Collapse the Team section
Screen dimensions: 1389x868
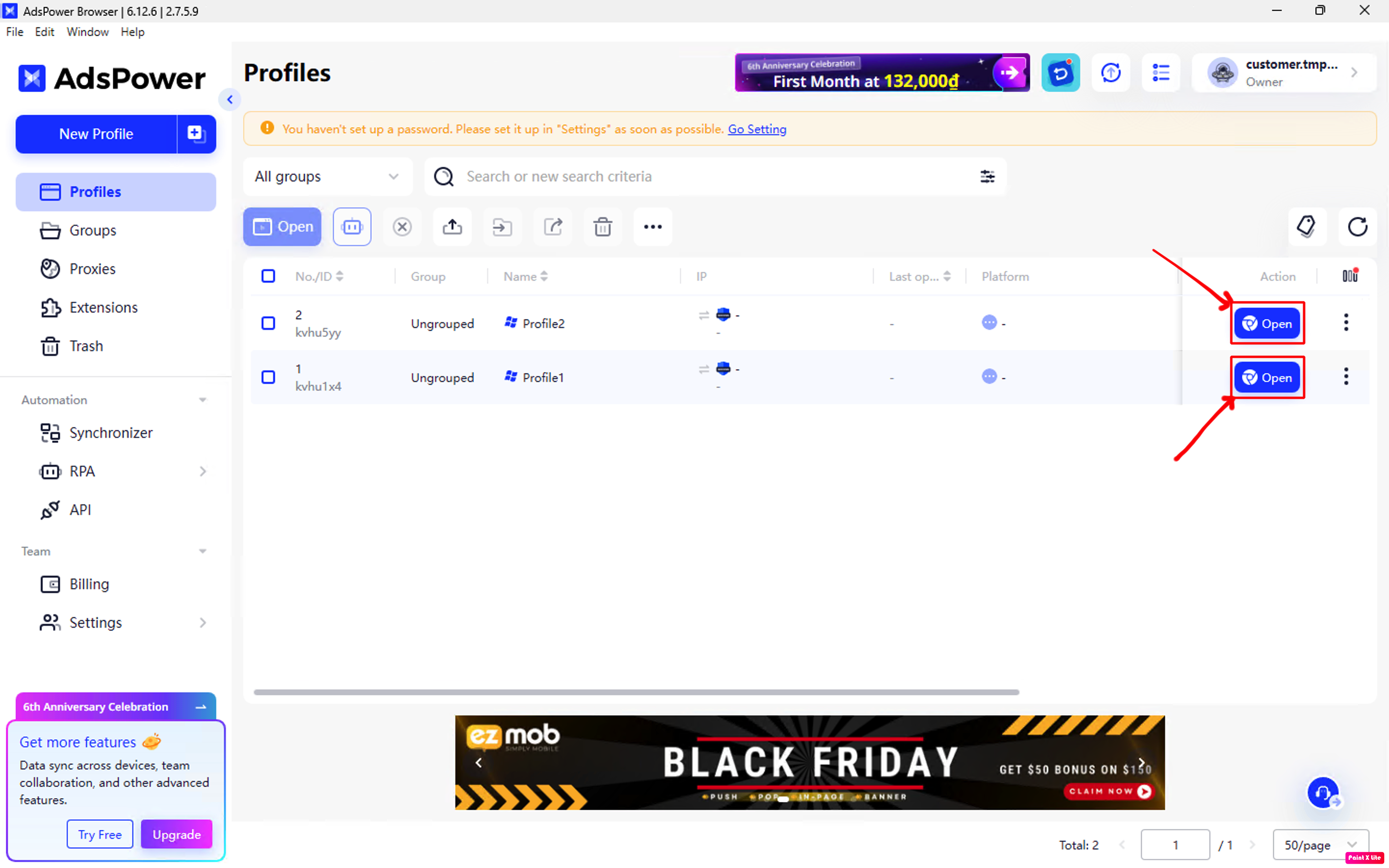203,551
